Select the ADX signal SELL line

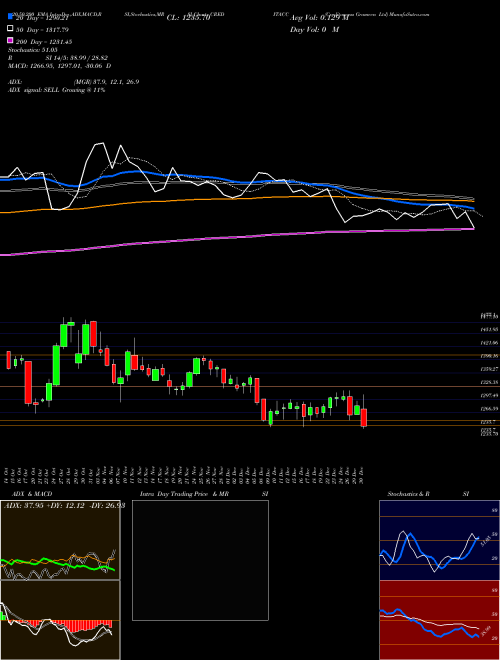[x=56, y=90]
